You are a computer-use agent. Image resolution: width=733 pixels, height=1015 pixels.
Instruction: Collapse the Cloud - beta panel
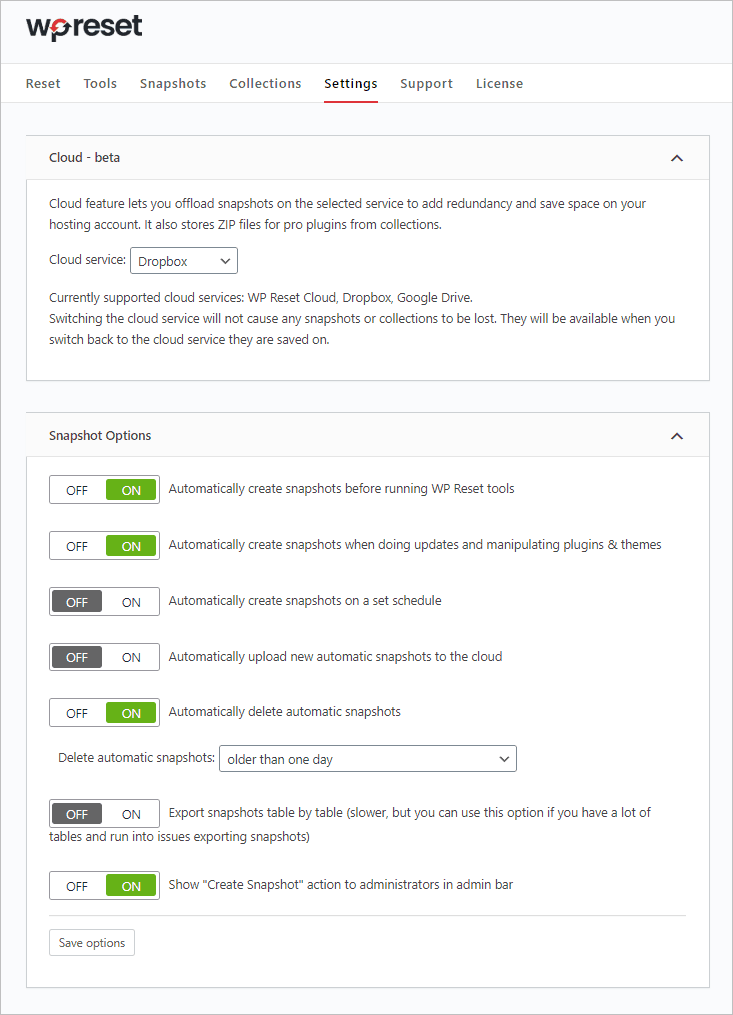tap(677, 157)
